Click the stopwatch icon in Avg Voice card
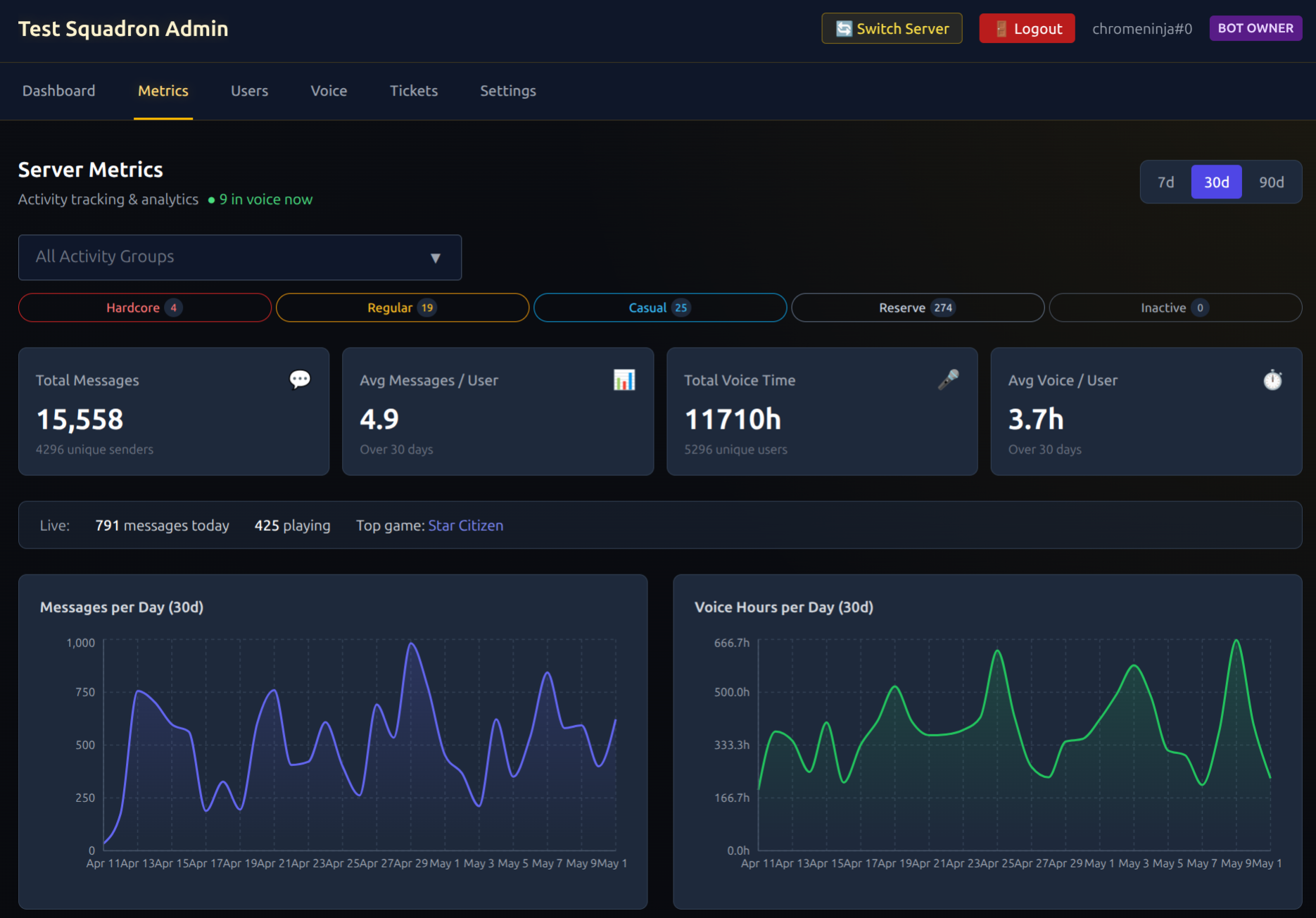Image resolution: width=1316 pixels, height=918 pixels. (1272, 379)
